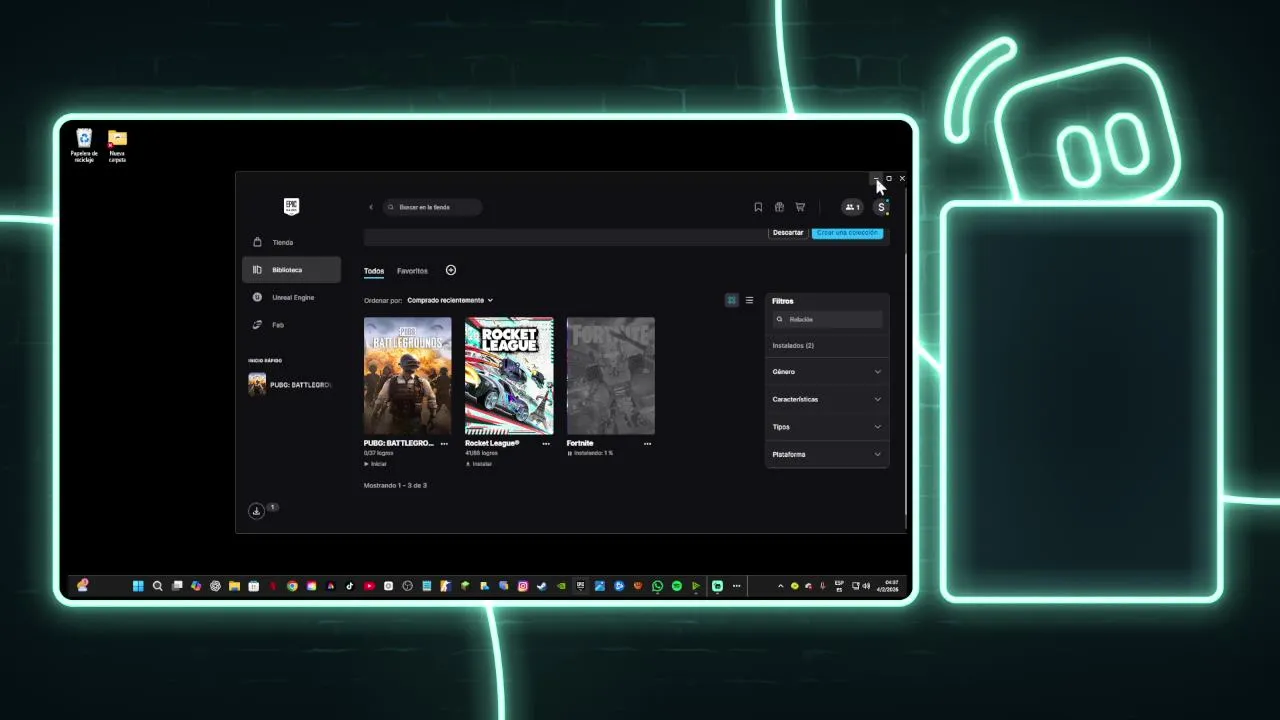Show hidden system tray icons
Screen dimensions: 1280x720
tap(780, 586)
